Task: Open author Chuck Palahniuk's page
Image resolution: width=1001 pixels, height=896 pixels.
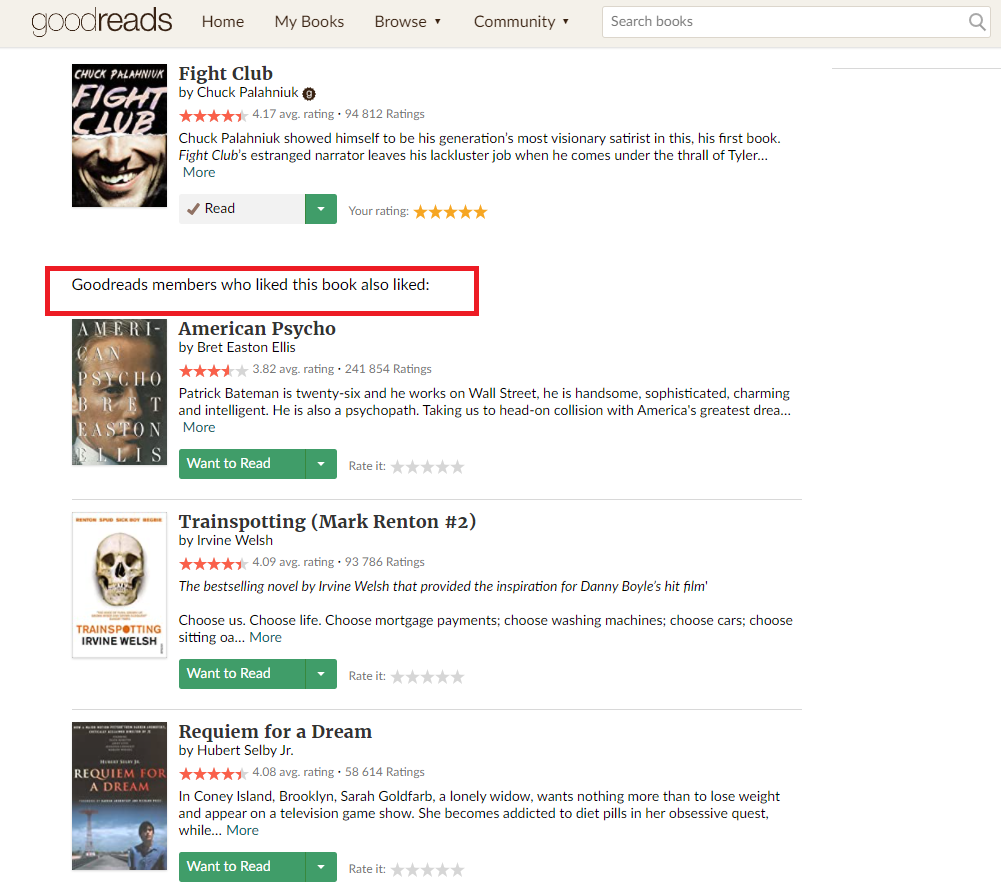Action: point(248,93)
